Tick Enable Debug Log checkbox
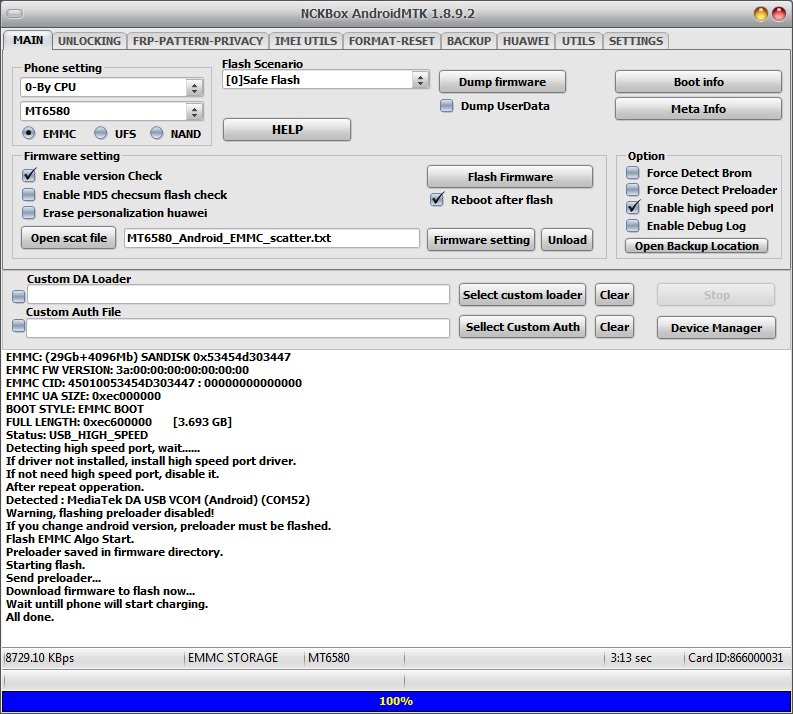This screenshot has height=714, width=793. (x=633, y=226)
